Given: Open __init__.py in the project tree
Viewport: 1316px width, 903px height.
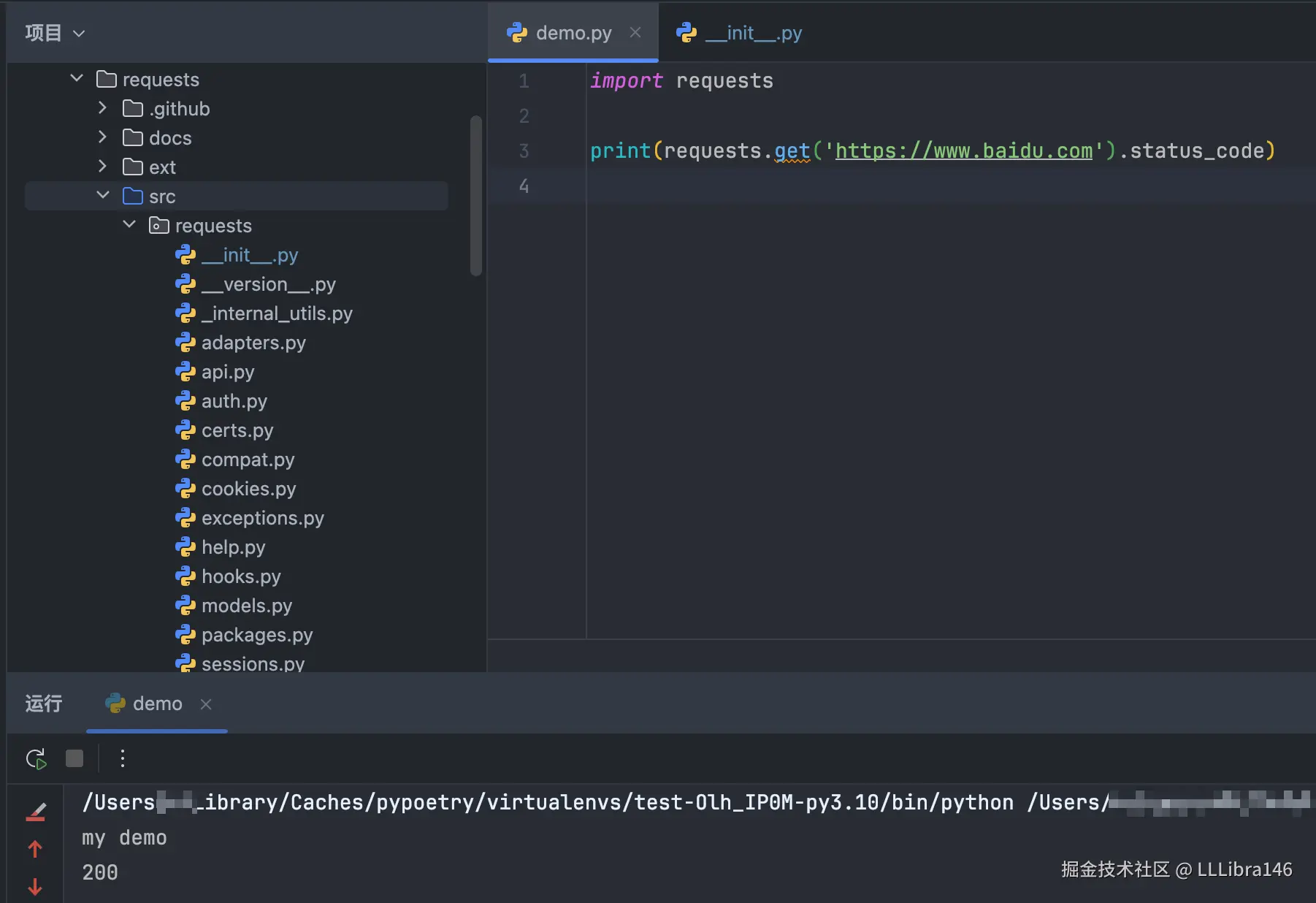Looking at the screenshot, I should (250, 255).
